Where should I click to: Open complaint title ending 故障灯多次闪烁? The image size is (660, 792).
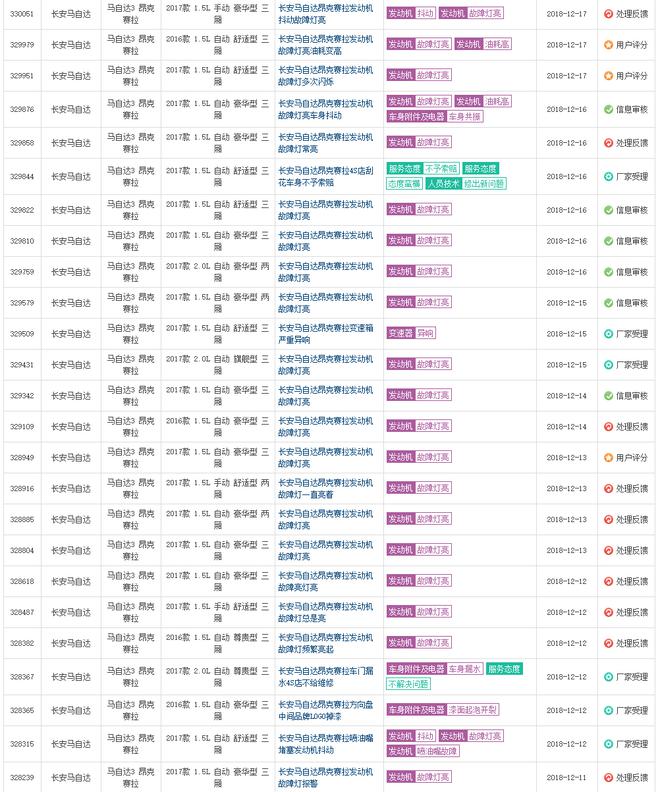[326, 76]
